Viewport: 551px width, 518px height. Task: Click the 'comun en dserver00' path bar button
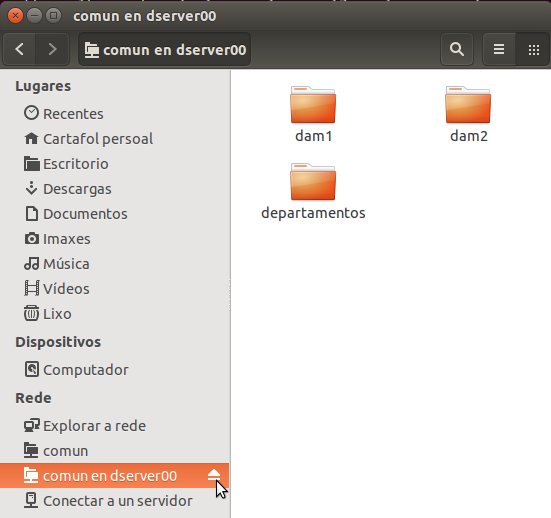[x=165, y=50]
